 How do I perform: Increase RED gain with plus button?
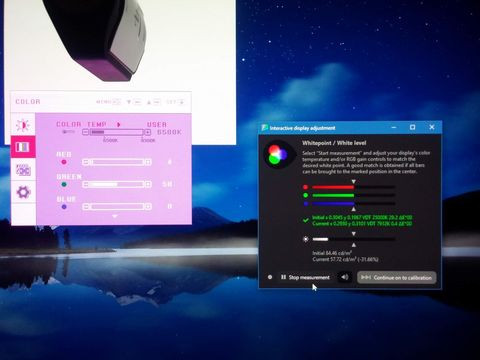pyautogui.click(x=148, y=162)
